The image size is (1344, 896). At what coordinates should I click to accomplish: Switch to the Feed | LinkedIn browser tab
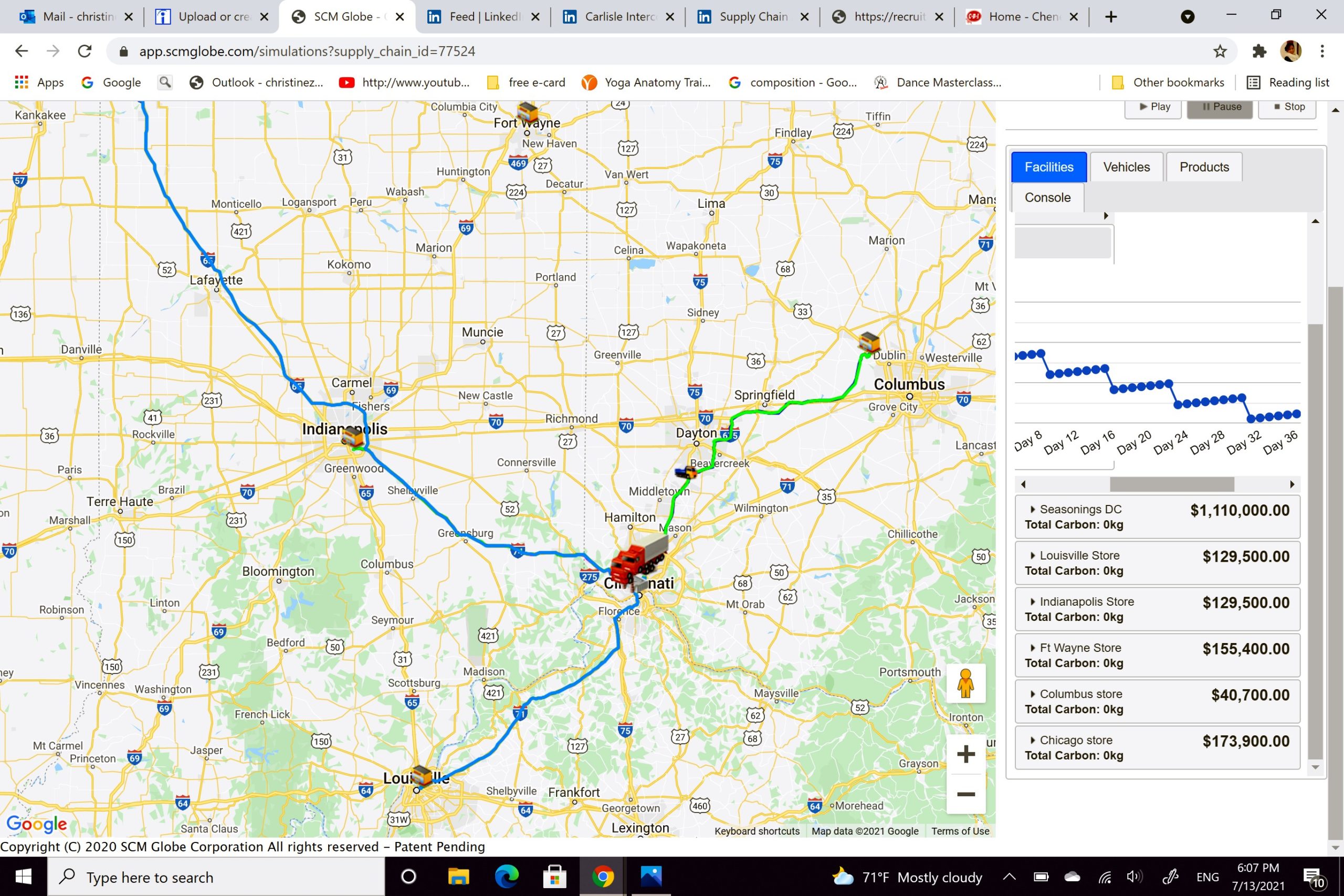point(484,17)
